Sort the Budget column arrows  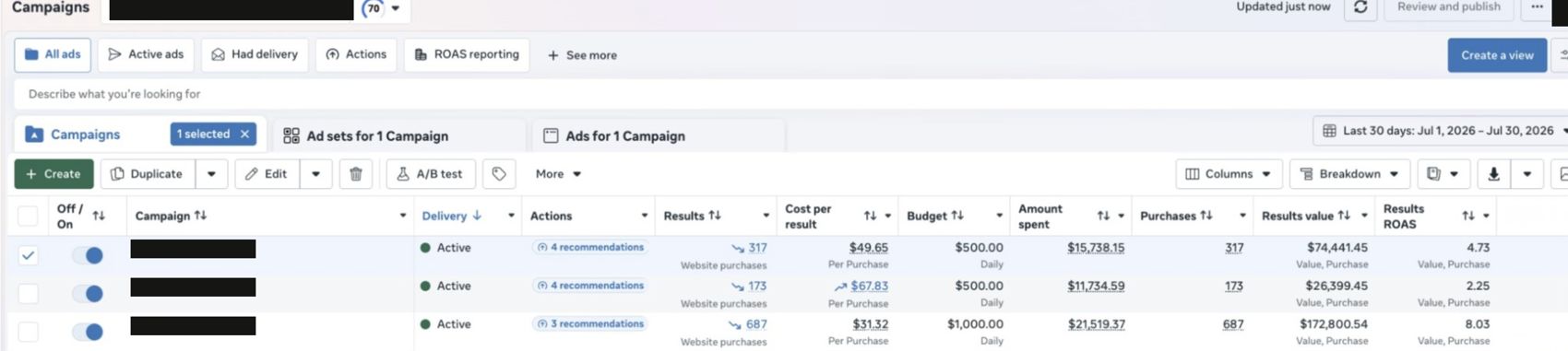[957, 216]
